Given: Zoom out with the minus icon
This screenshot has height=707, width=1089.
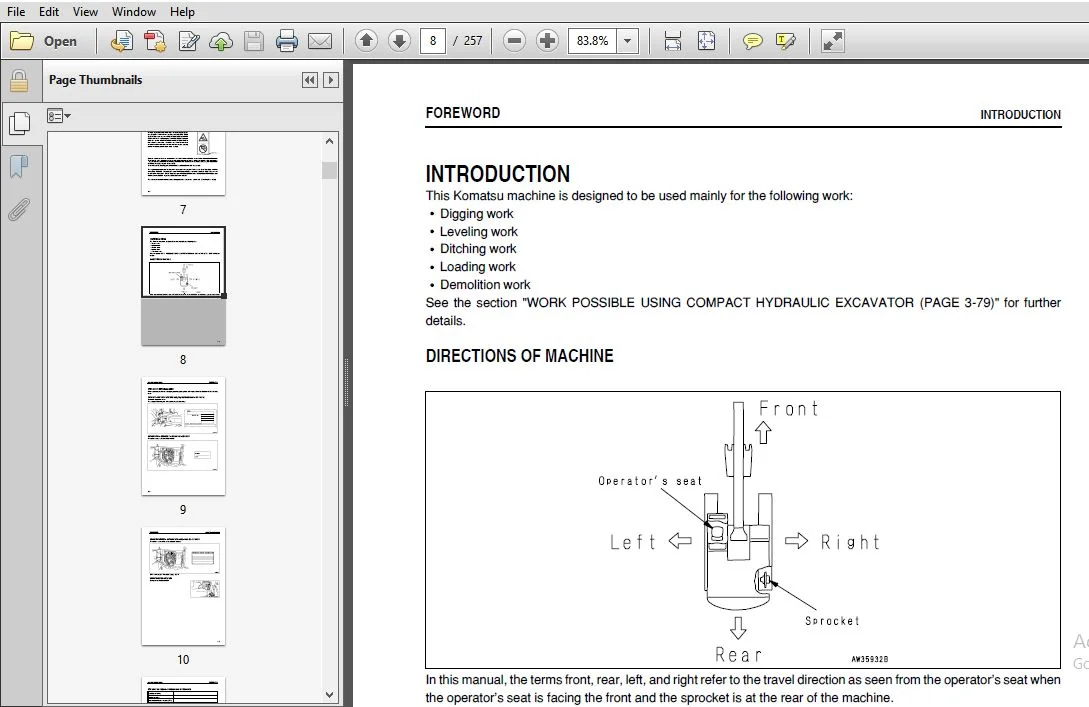Looking at the screenshot, I should click(x=514, y=41).
